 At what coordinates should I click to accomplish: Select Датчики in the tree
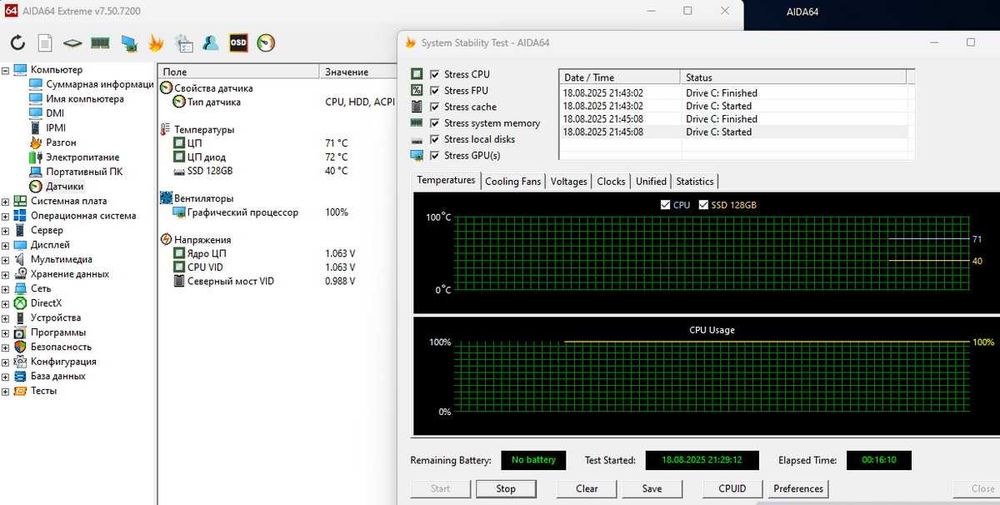coord(64,187)
